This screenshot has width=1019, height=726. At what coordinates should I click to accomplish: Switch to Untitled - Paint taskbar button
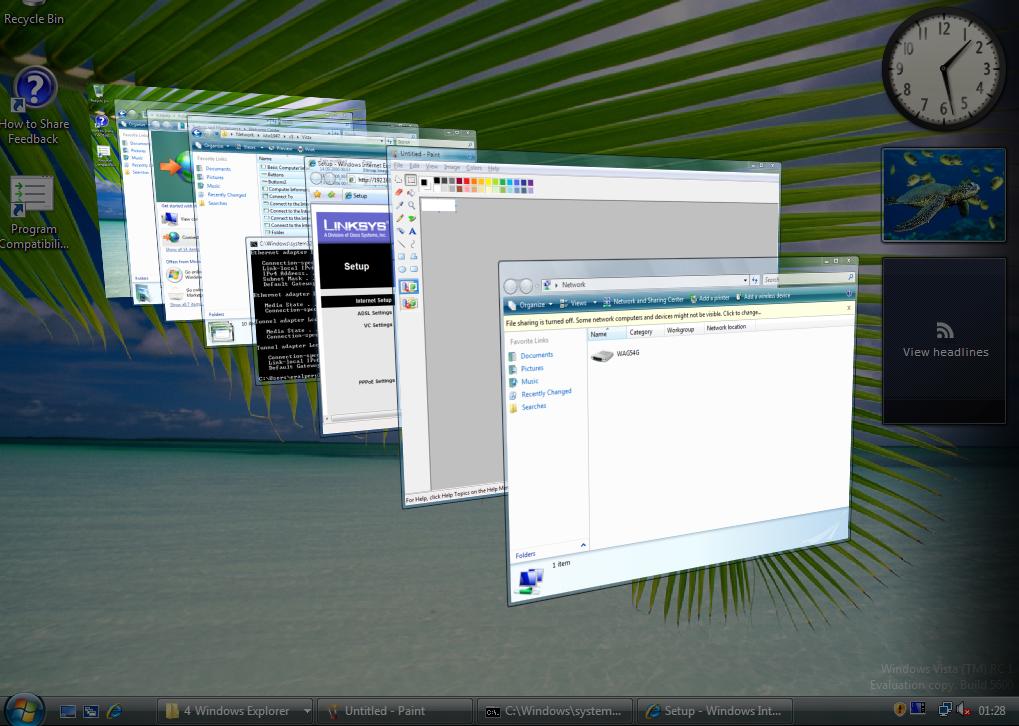pos(397,711)
